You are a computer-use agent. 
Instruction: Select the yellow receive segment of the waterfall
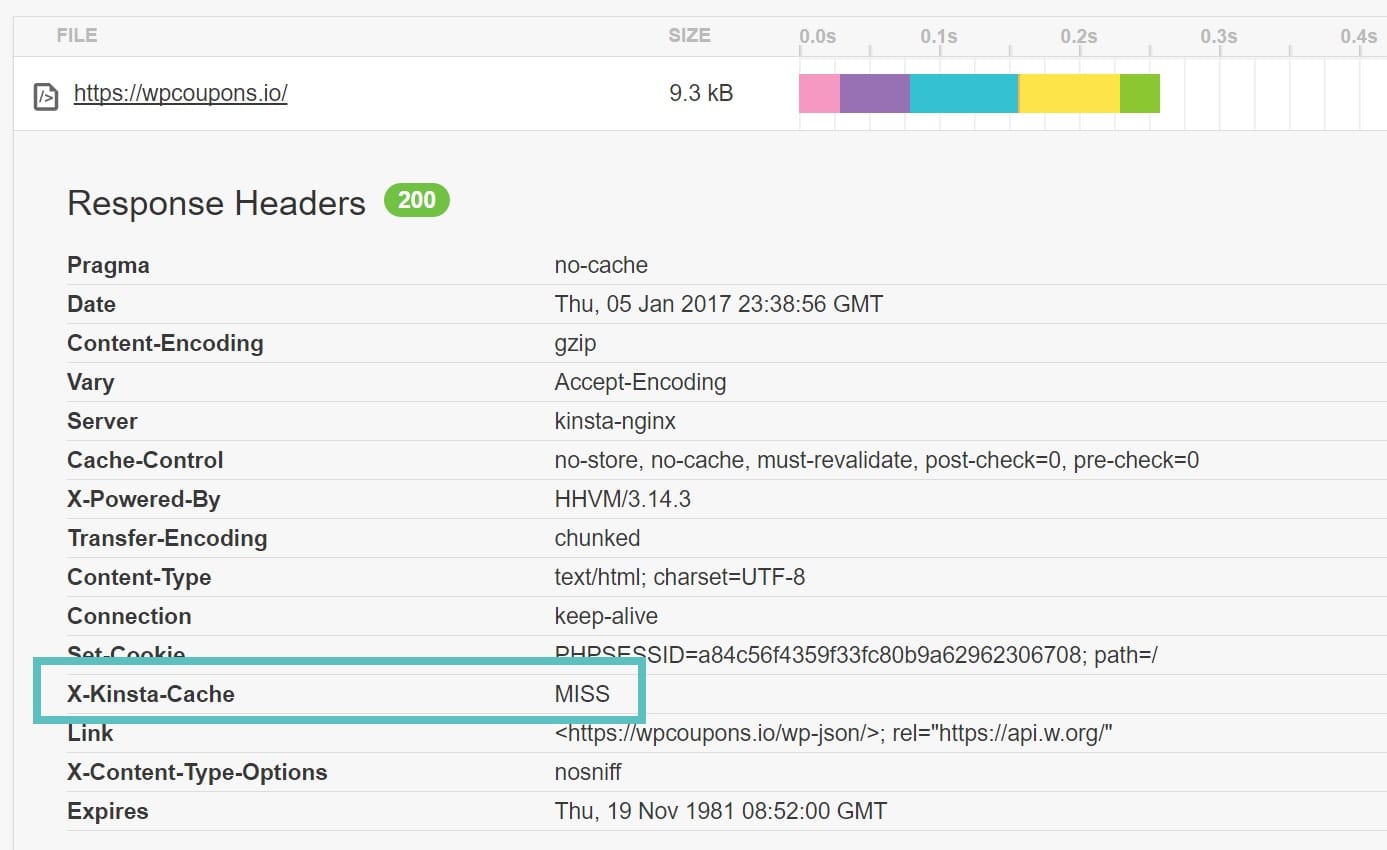click(x=1067, y=92)
